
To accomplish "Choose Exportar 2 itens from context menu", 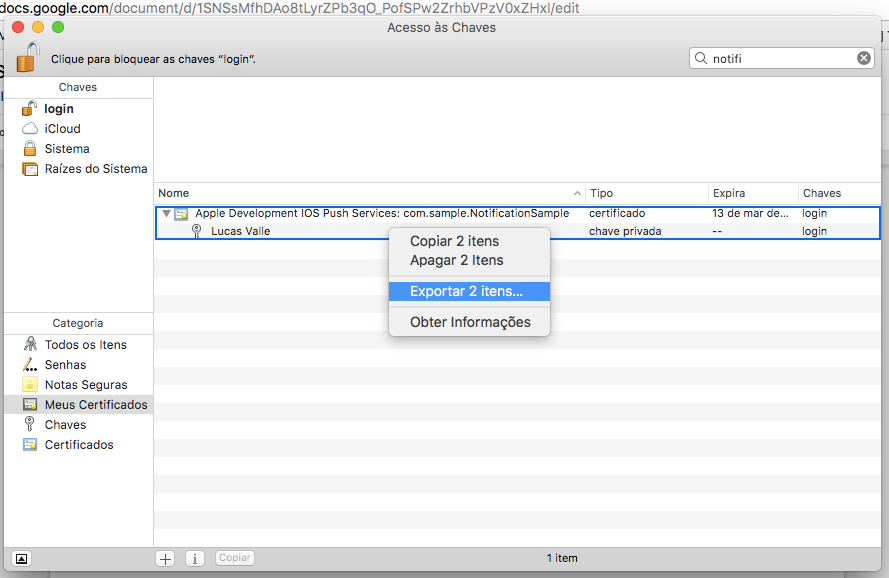I will [469, 292].
